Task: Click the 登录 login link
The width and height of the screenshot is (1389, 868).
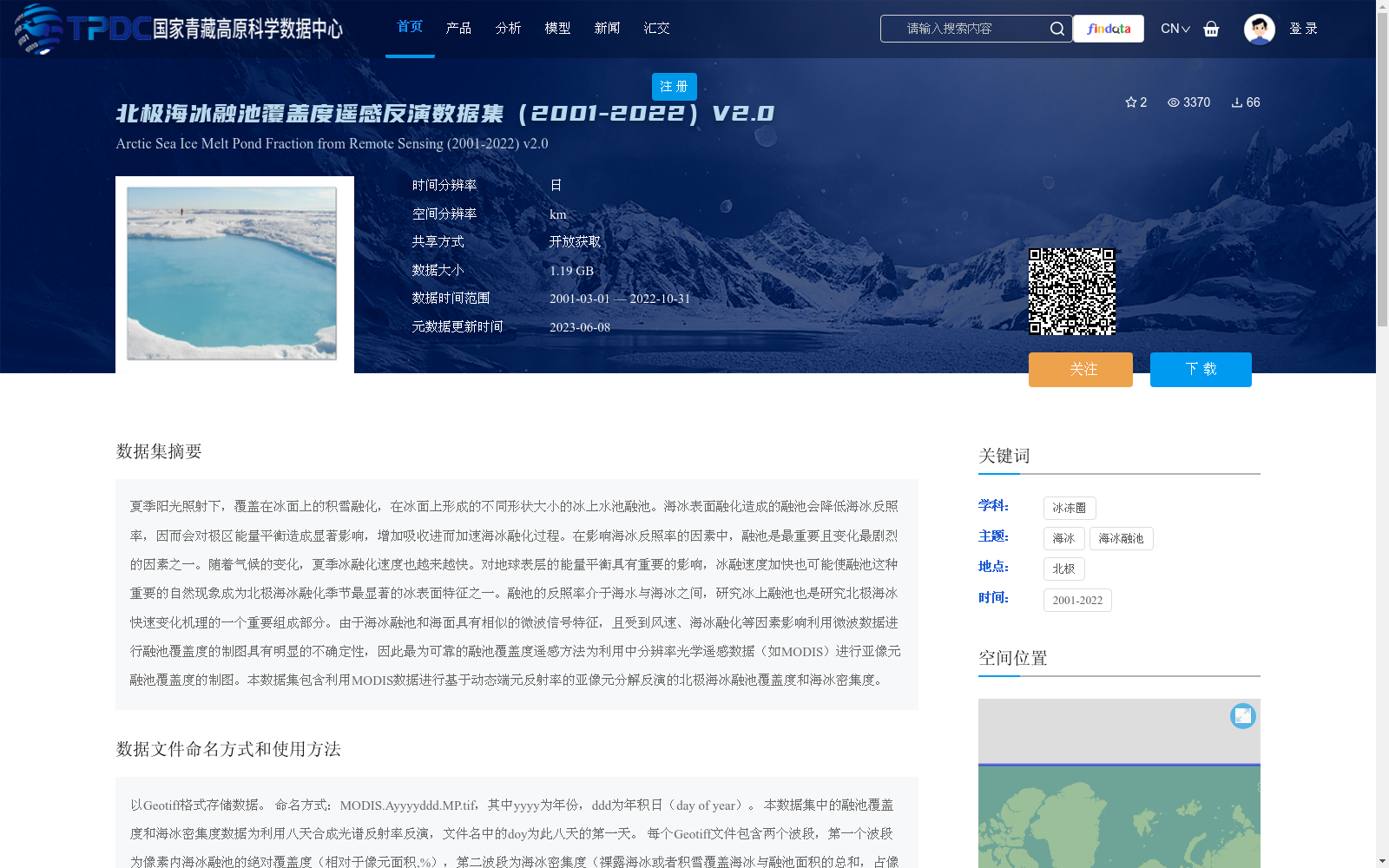Action: point(1303,29)
